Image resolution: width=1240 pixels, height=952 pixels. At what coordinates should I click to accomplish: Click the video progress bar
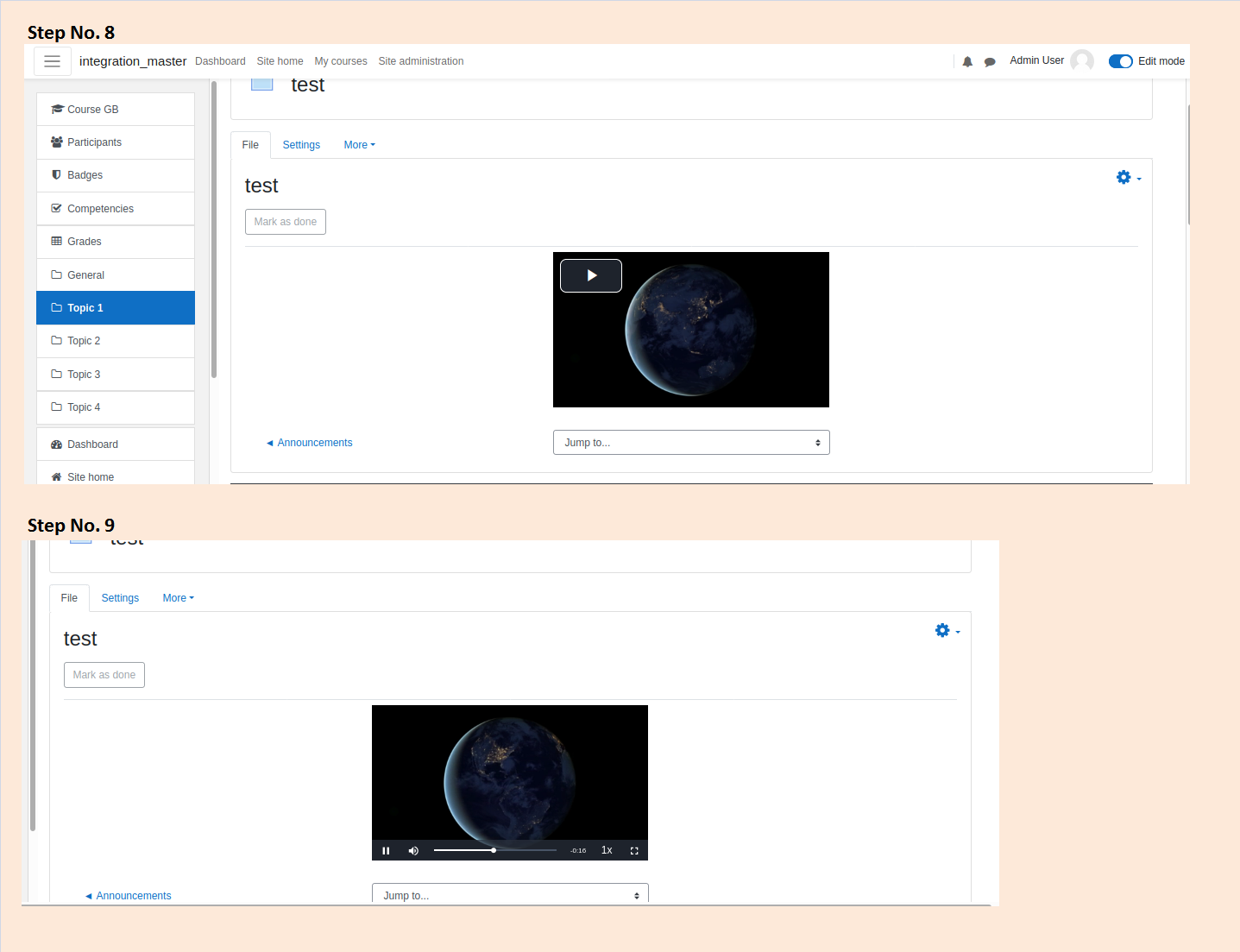(x=495, y=851)
